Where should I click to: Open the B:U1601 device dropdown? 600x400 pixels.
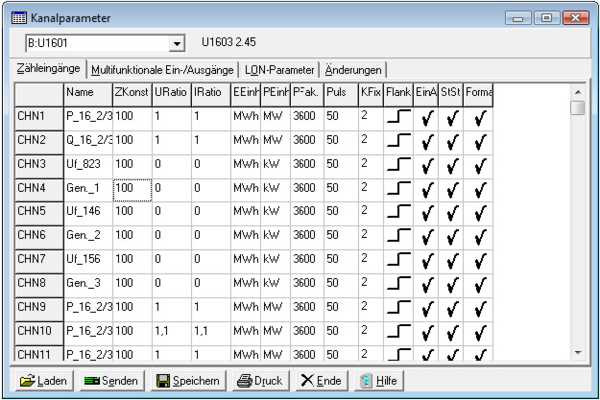[x=178, y=45]
